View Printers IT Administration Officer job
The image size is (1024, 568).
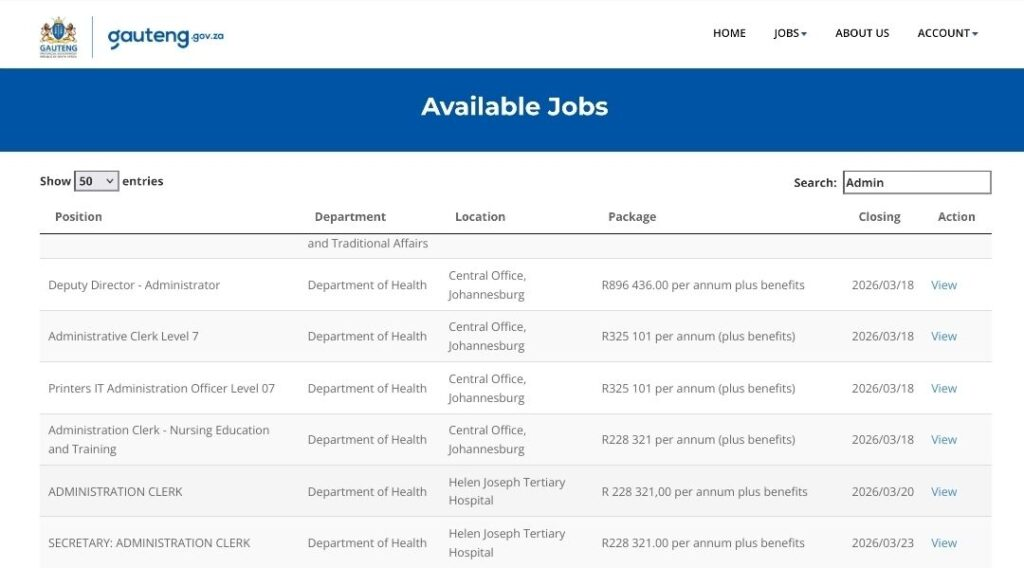pos(944,388)
